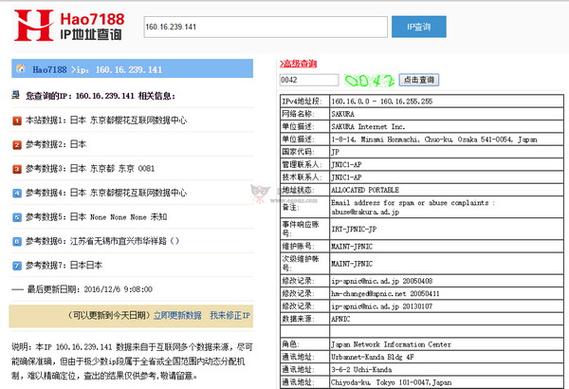The height and width of the screenshot is (389, 569).
Task: Click the hm-changed@apnic.net 20050411 cell
Action: click(446, 294)
